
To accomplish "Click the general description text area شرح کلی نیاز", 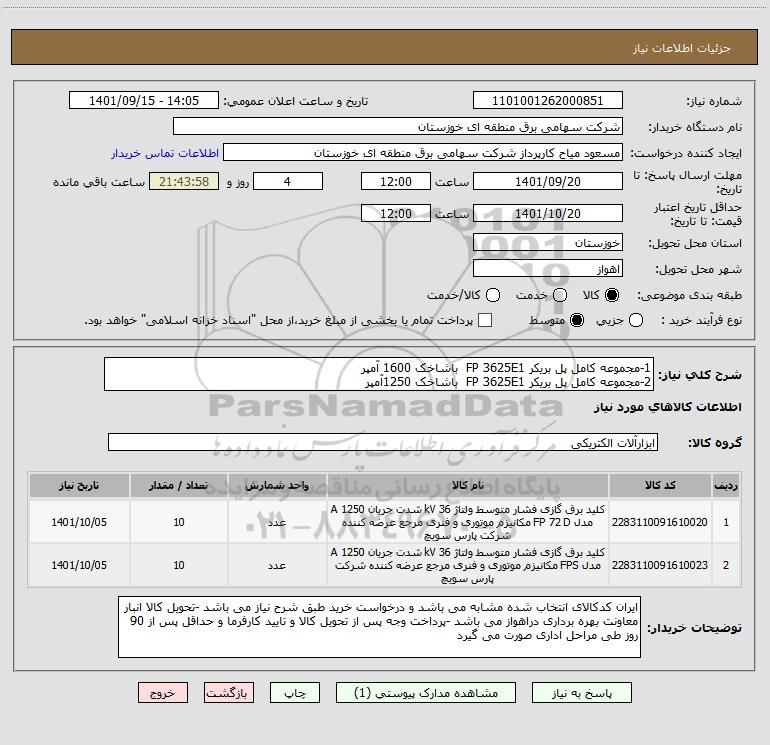I will coord(379,374).
